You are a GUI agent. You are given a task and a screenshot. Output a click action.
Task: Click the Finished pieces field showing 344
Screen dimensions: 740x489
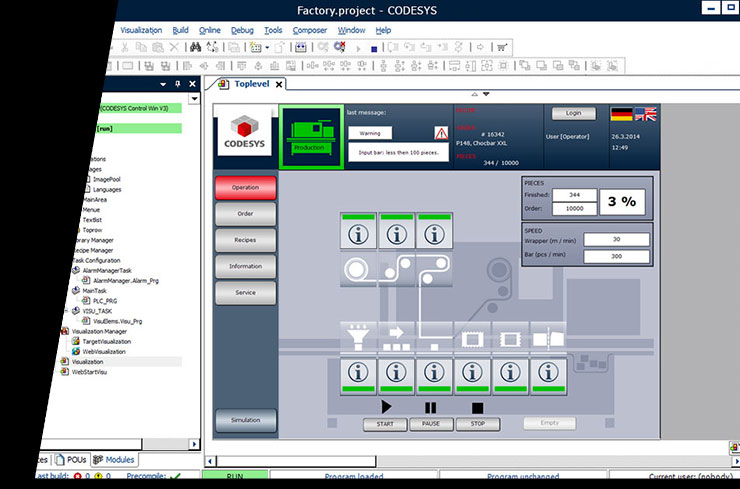click(x=574, y=195)
